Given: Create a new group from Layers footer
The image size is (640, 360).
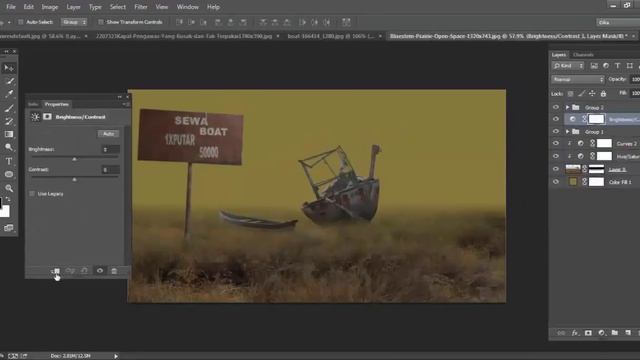Looking at the screenshot, I should pyautogui.click(x=615, y=333).
